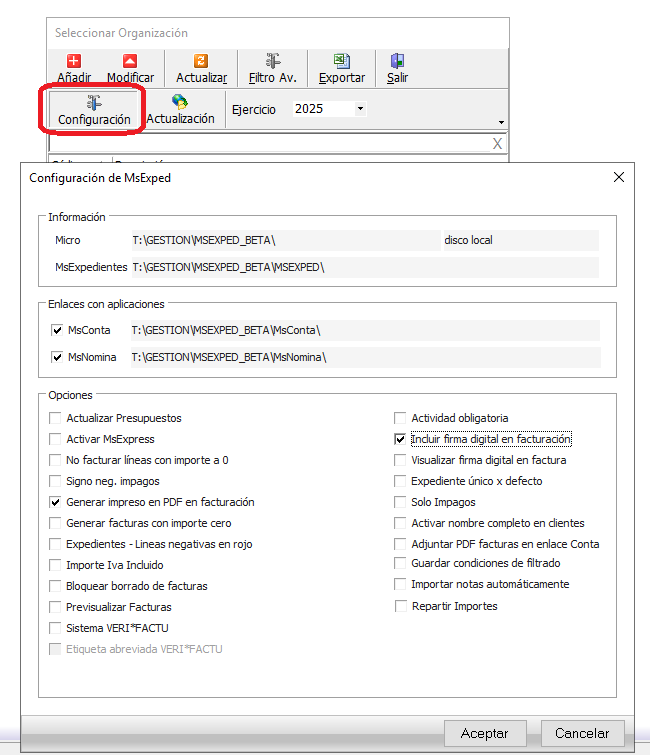The height and width of the screenshot is (755, 650).
Task: Check Guardar condiciones de filtrado
Action: 400,563
